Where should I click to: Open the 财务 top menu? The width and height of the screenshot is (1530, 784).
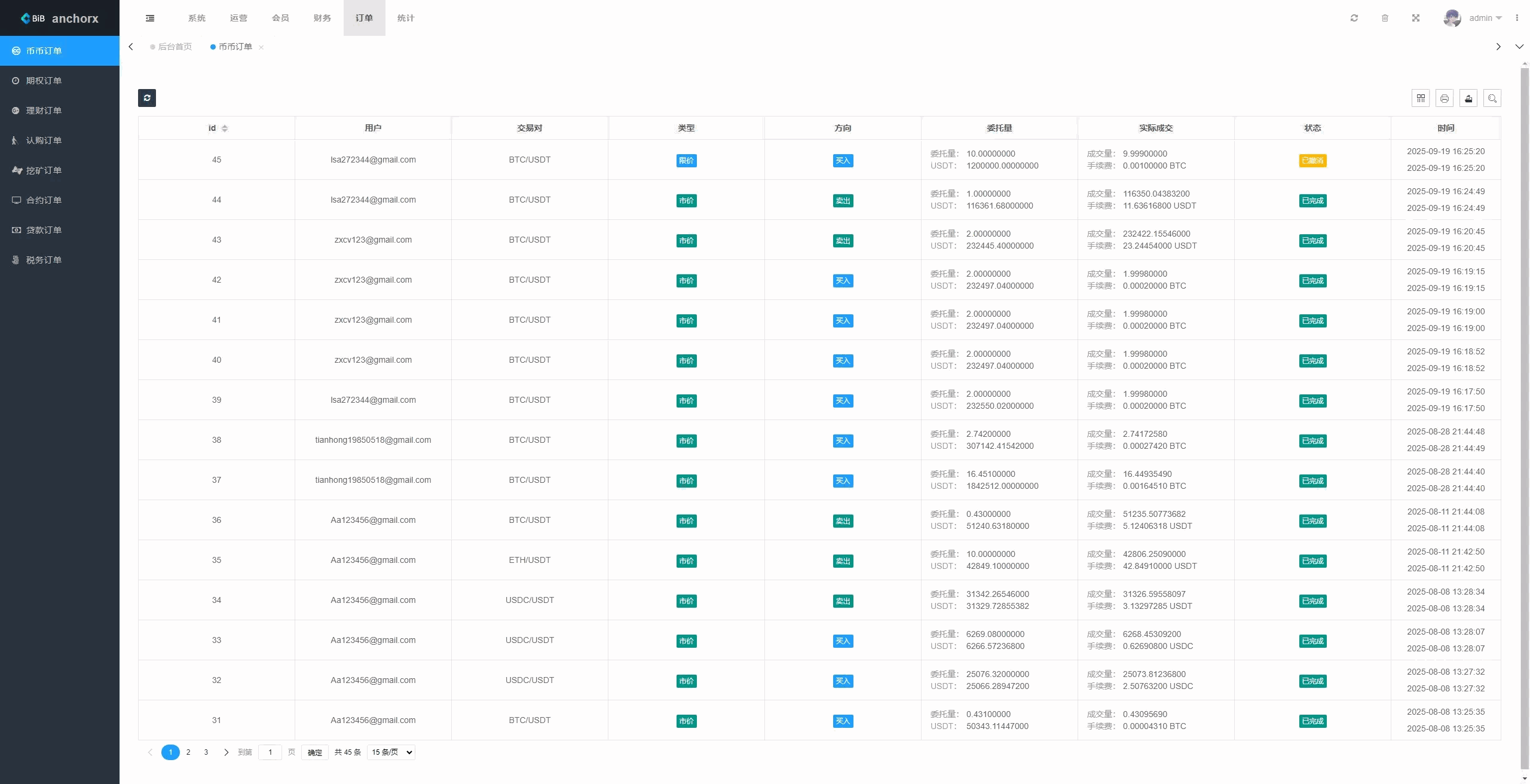(322, 18)
